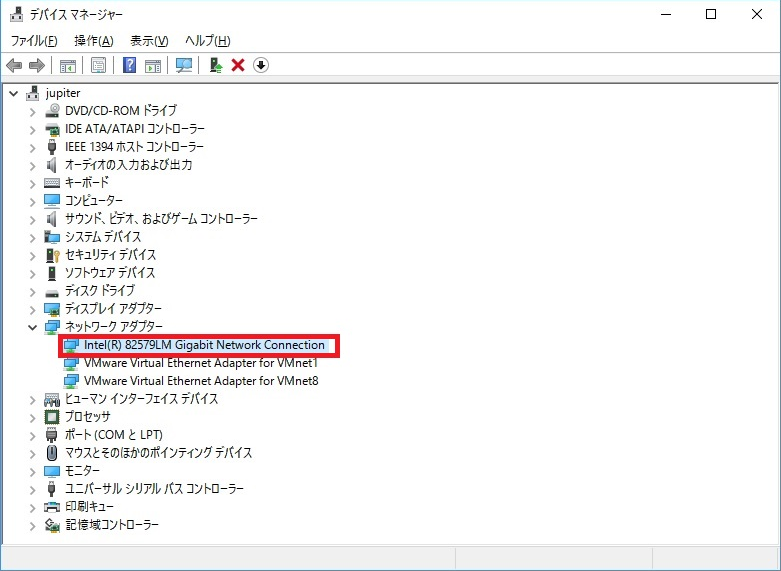Open the Properties toolbar icon
This screenshot has width=781, height=571.
coord(99,65)
